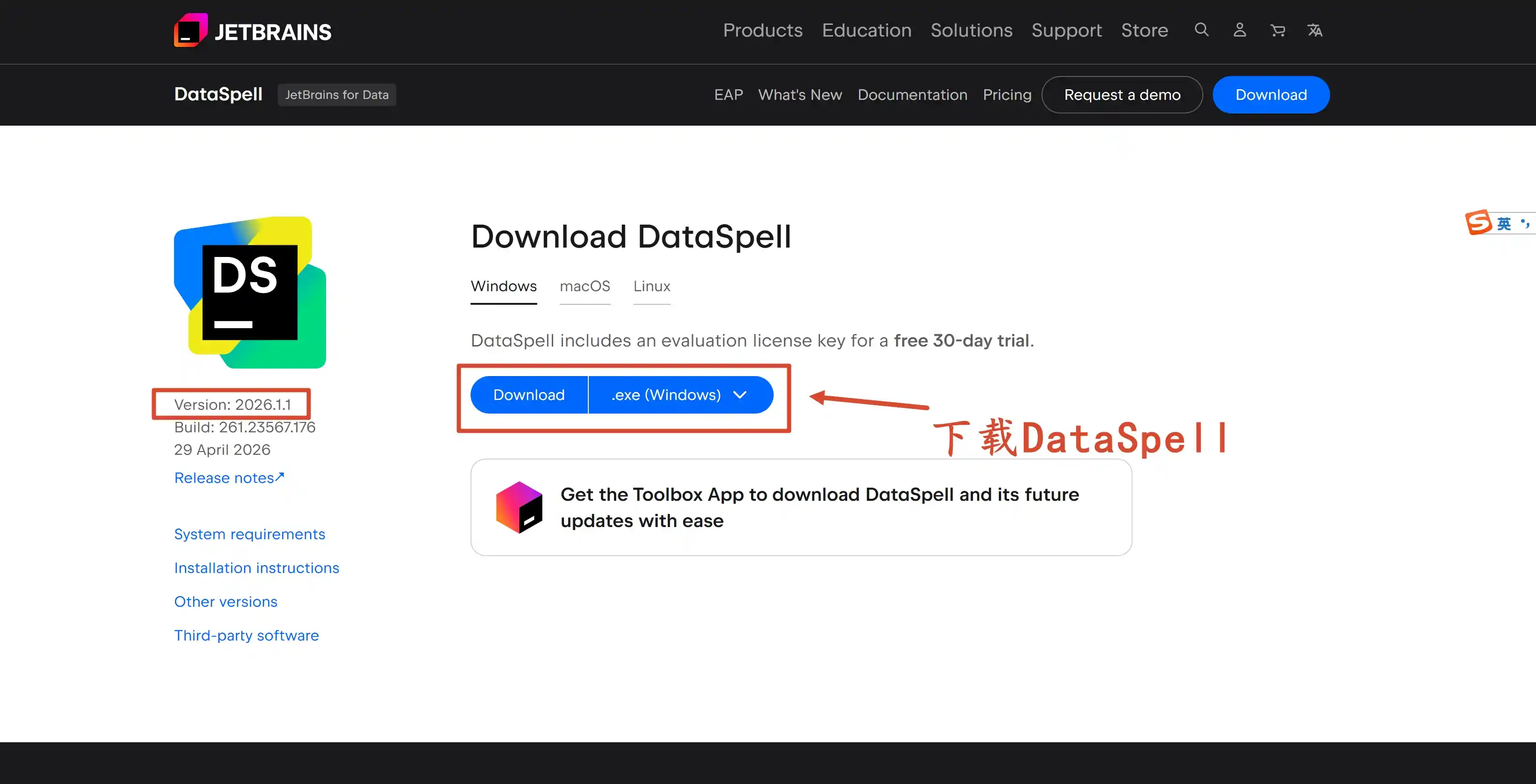1536x784 pixels.
Task: Open the Products menu
Action: pos(763,30)
